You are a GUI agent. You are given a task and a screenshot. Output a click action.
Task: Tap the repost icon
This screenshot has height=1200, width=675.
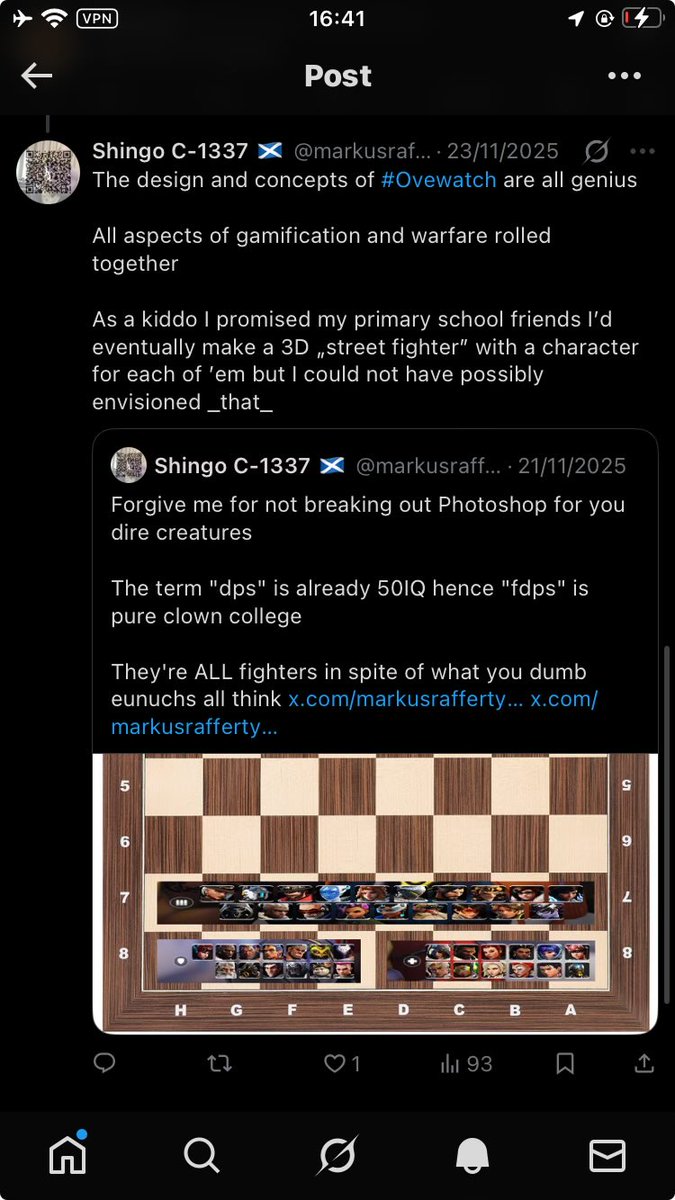coord(219,1064)
